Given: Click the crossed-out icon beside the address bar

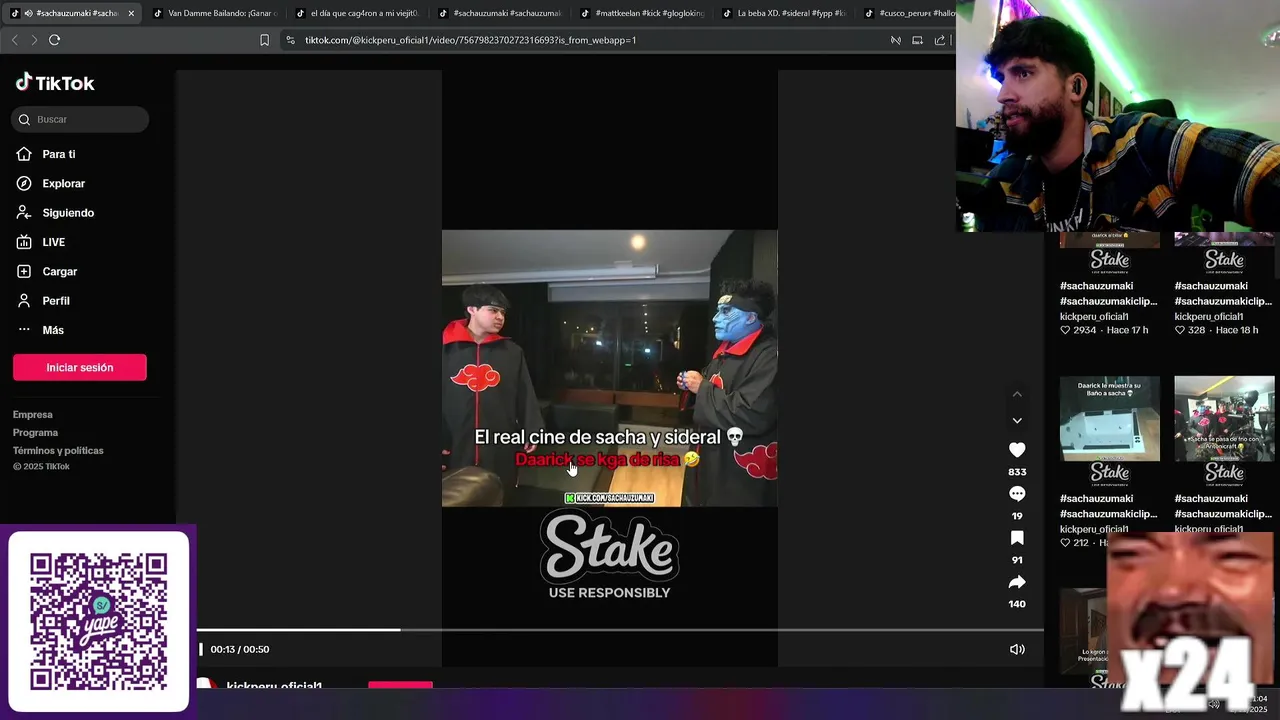Looking at the screenshot, I should 896,40.
